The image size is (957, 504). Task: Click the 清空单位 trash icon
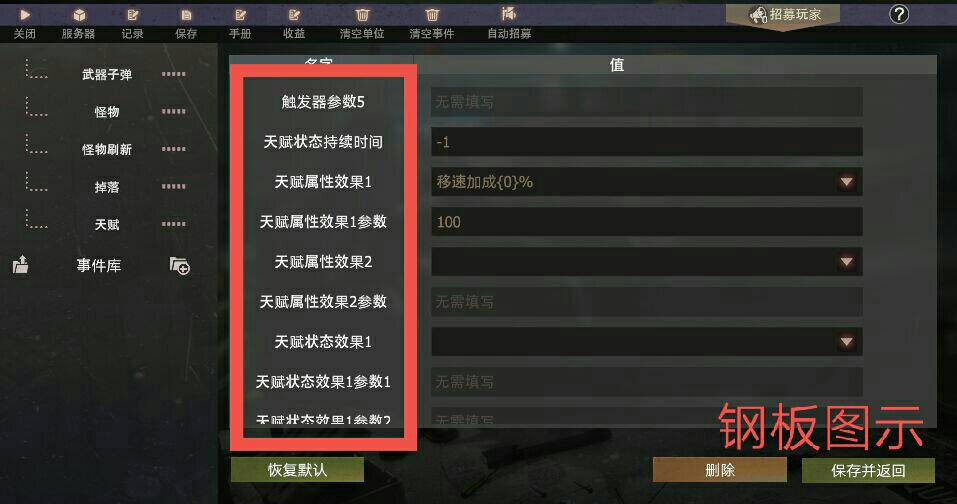[x=362, y=15]
